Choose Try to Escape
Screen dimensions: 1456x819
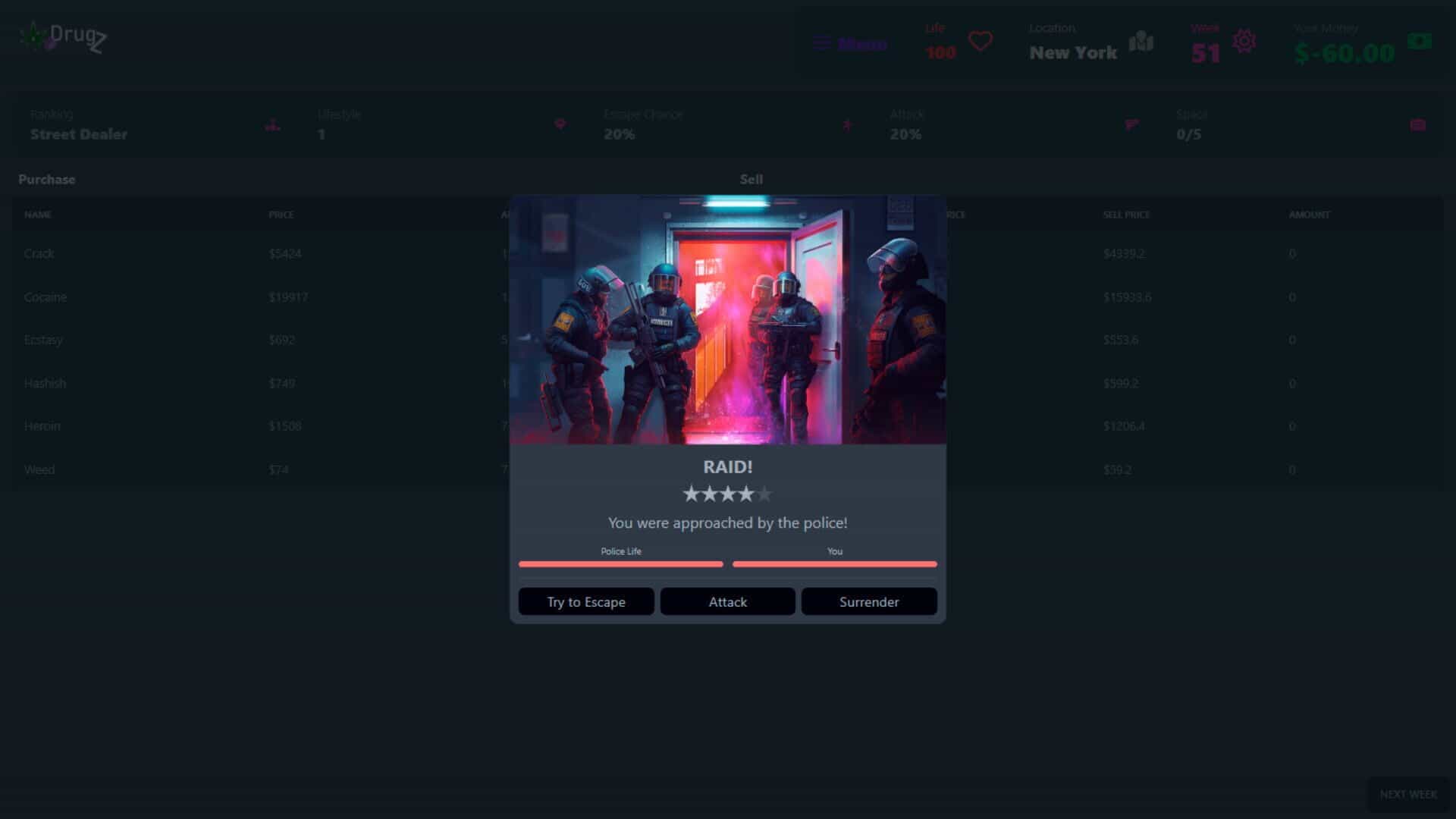click(586, 601)
